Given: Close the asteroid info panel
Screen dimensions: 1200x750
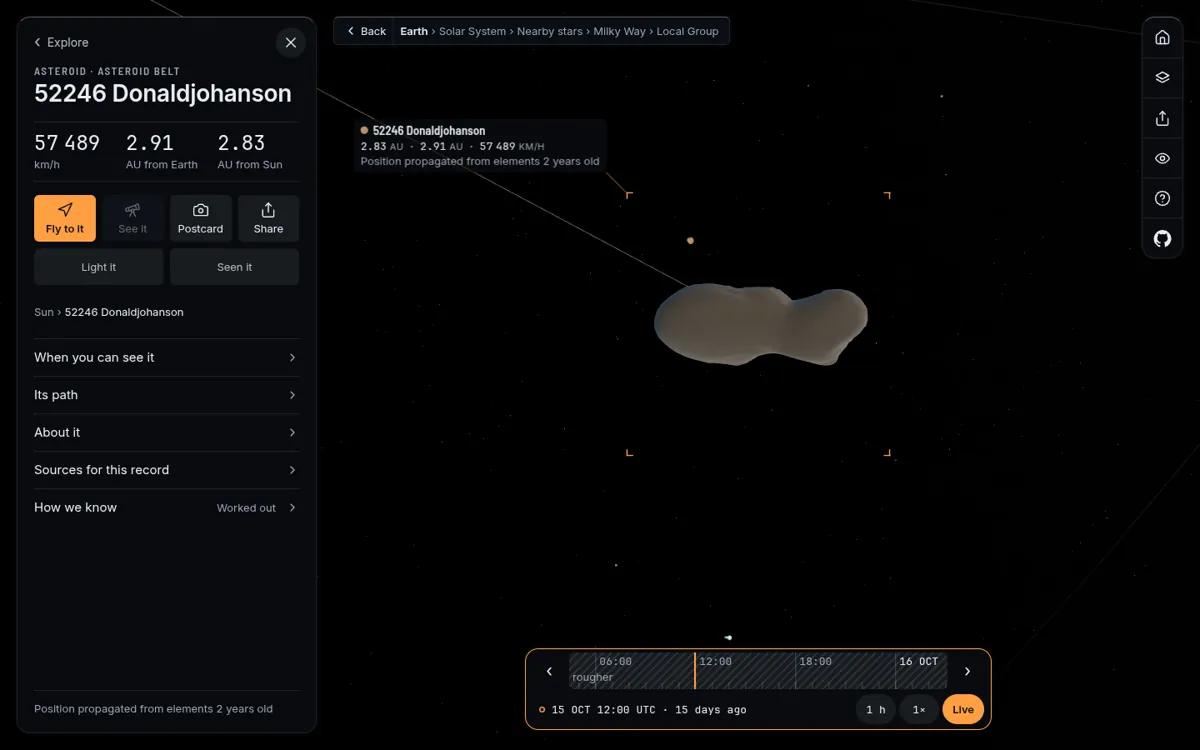Looking at the screenshot, I should pyautogui.click(x=290, y=42).
